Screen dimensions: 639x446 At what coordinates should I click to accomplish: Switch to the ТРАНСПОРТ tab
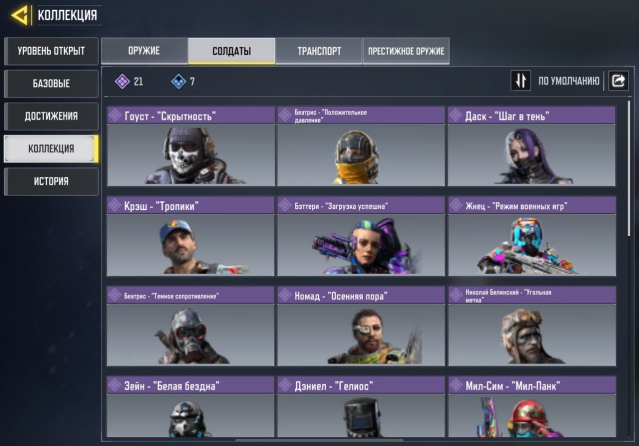319,51
